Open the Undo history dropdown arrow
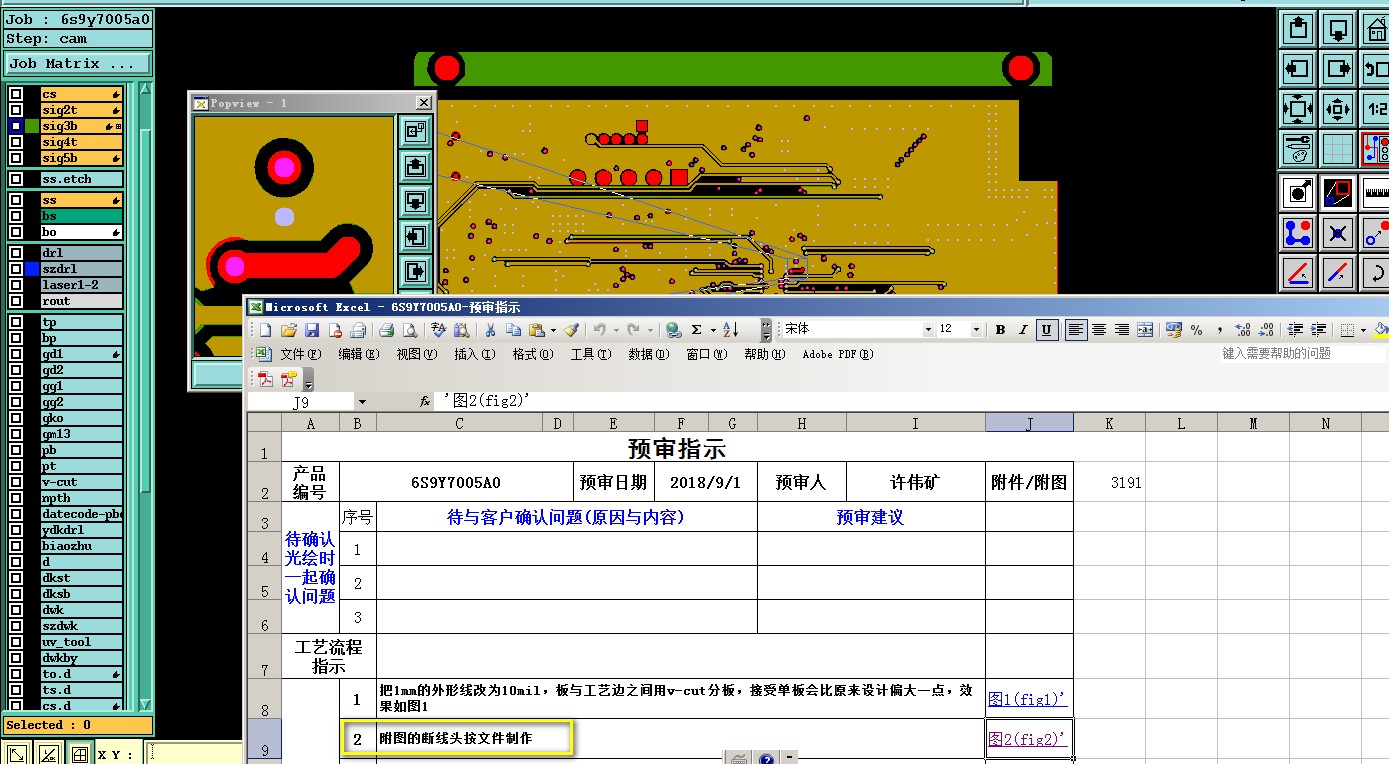This screenshot has width=1389, height=764. coord(614,330)
